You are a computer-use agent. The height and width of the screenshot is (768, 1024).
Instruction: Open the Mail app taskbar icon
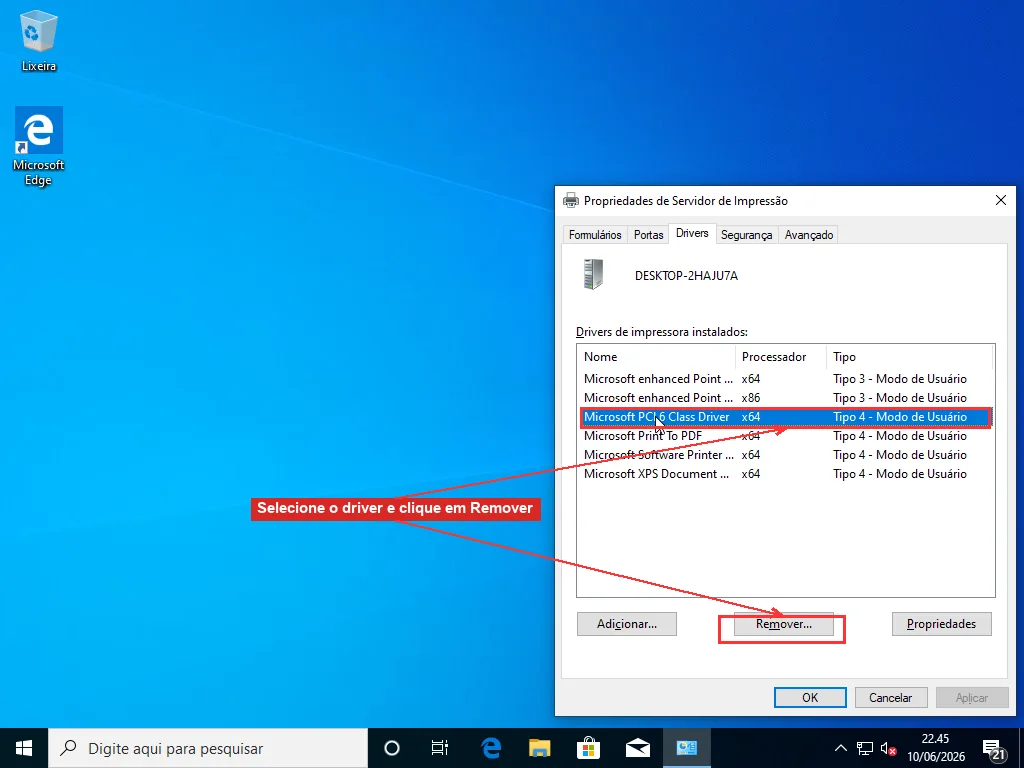click(x=637, y=748)
